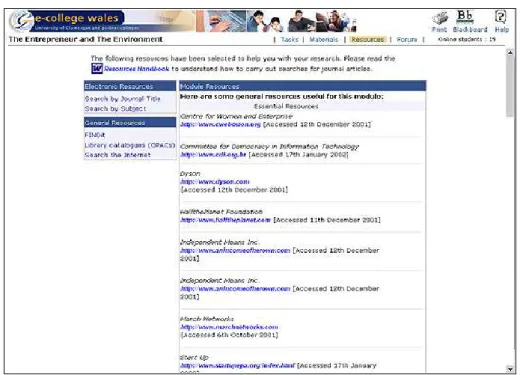Open the Start Up URL
This screenshot has width=520, height=375.
coord(237,365)
